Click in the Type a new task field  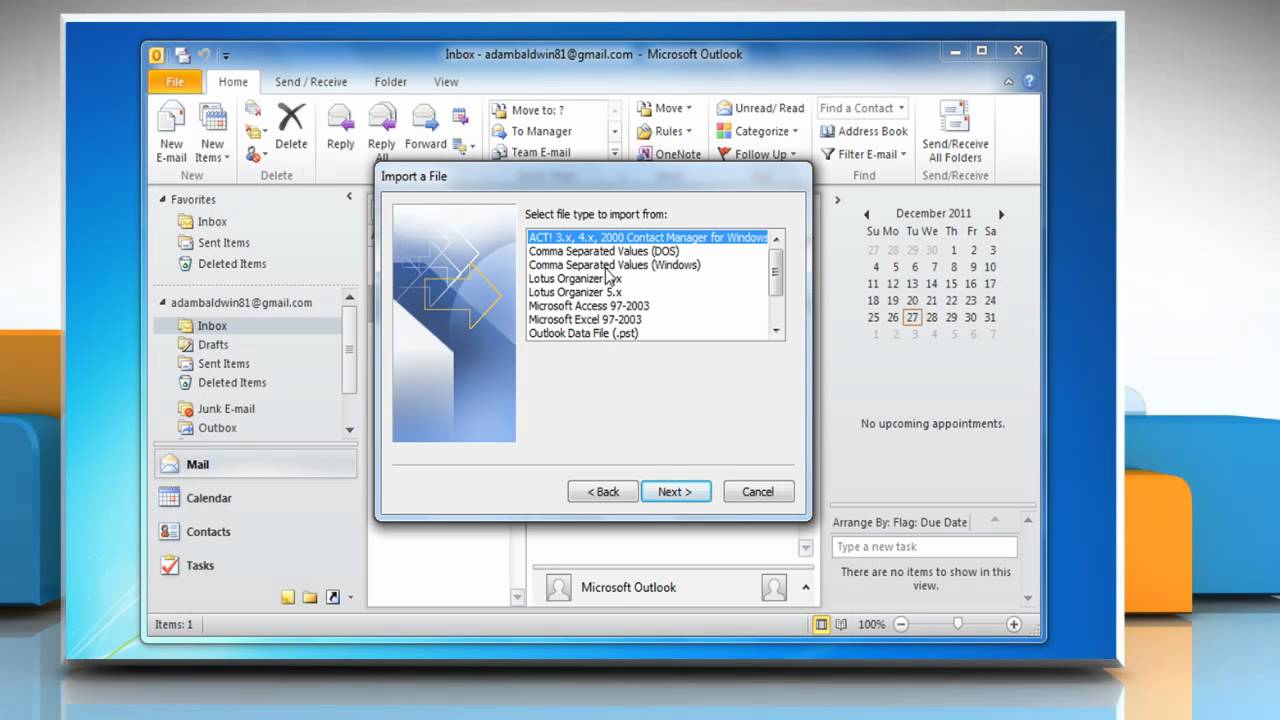tap(924, 547)
